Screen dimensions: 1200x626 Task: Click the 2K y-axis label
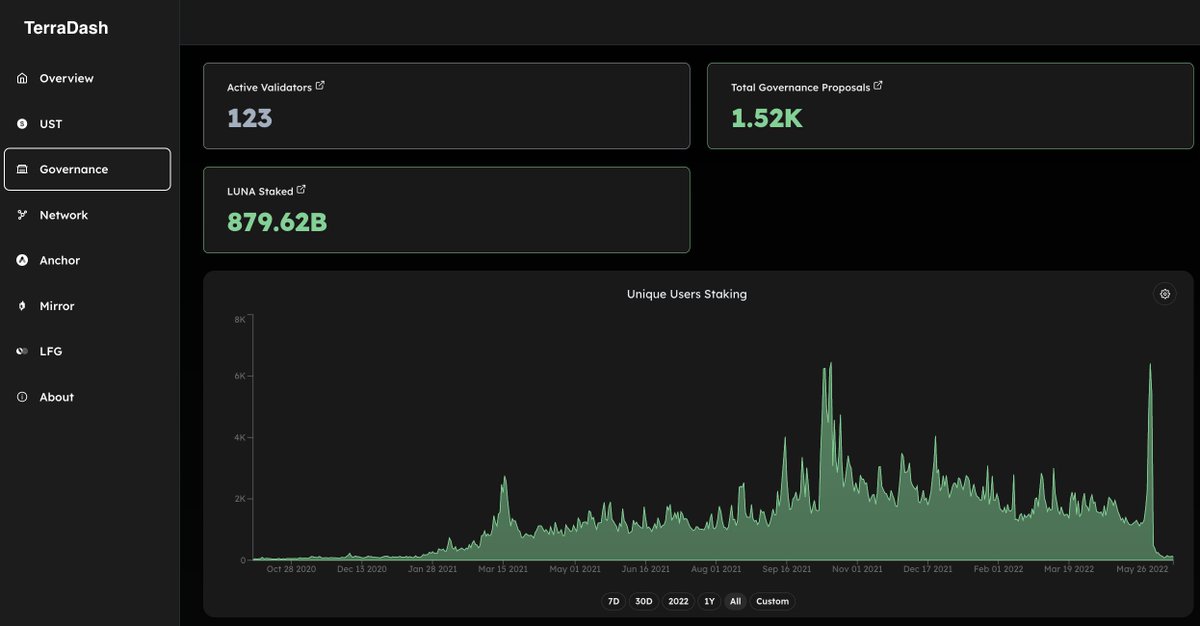click(240, 498)
